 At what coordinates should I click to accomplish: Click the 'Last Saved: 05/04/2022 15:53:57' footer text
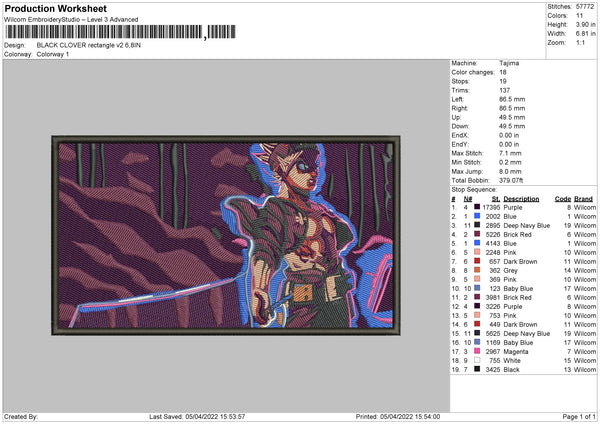tap(197, 416)
